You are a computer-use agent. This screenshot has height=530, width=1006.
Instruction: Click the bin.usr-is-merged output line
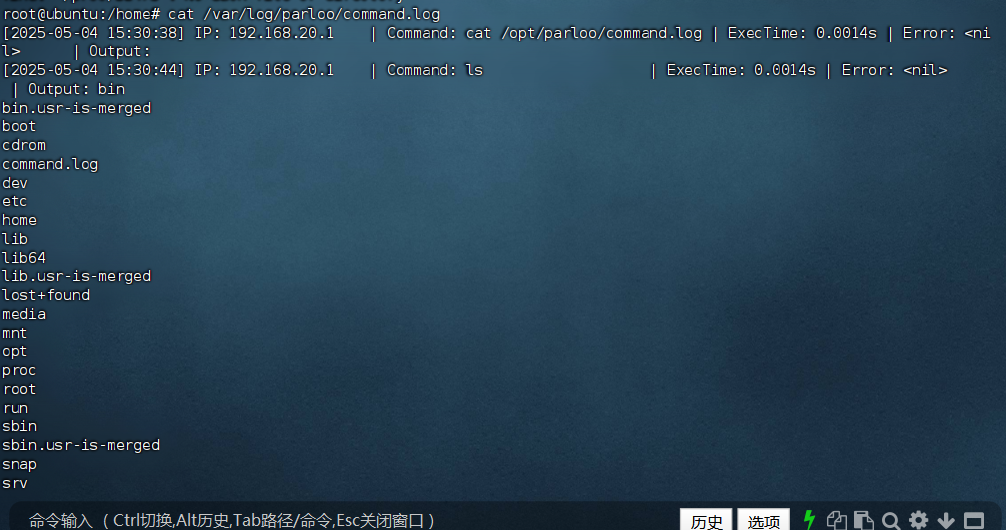[76, 108]
